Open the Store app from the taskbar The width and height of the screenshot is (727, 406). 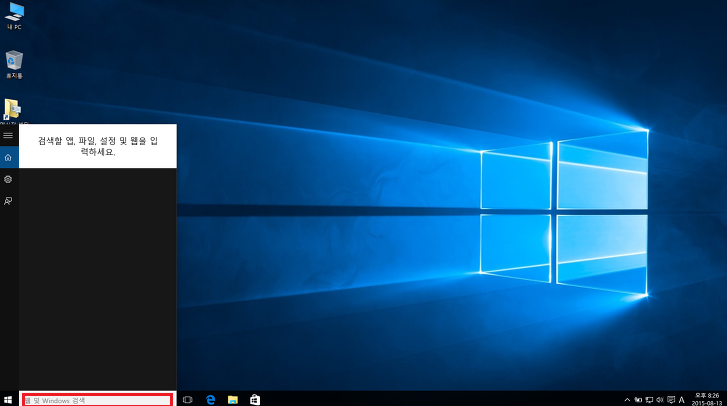(255, 400)
